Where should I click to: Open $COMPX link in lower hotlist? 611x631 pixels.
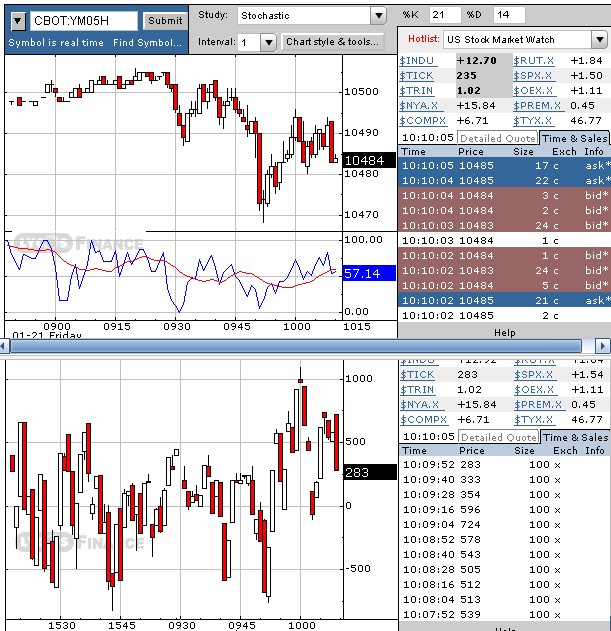[423, 419]
